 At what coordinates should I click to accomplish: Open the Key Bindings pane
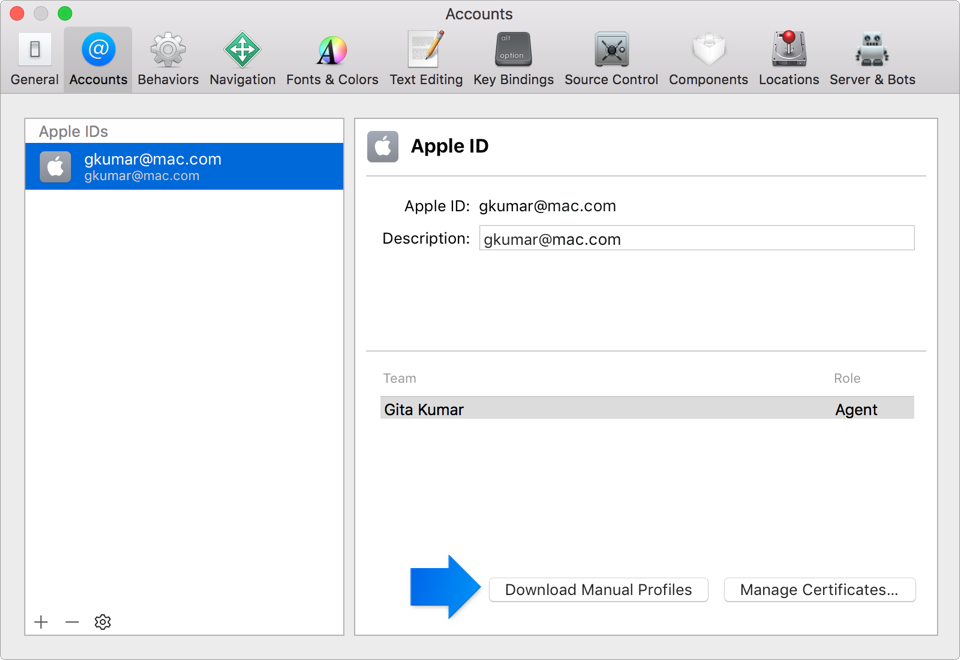click(513, 59)
